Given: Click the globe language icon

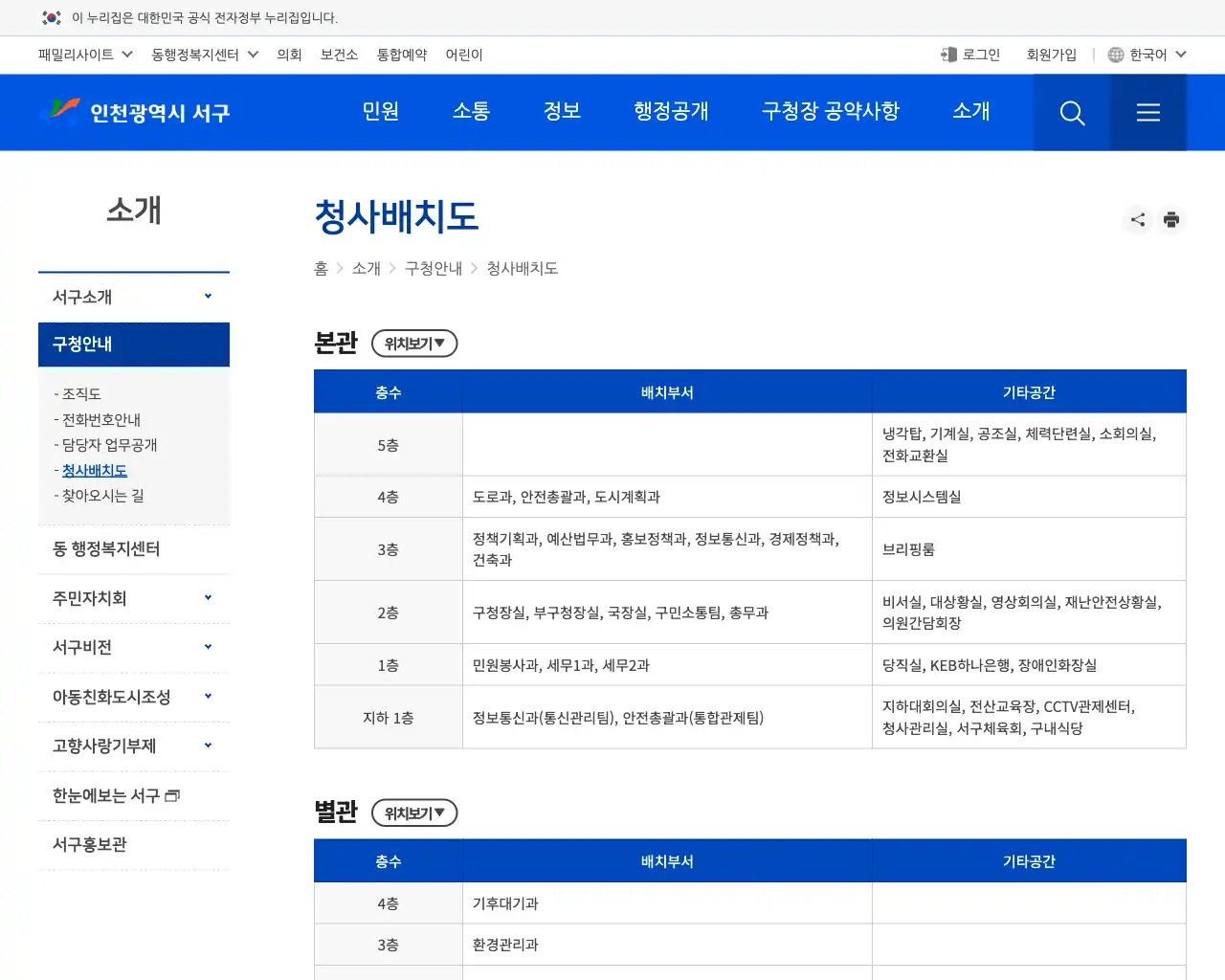Looking at the screenshot, I should click(x=1115, y=55).
